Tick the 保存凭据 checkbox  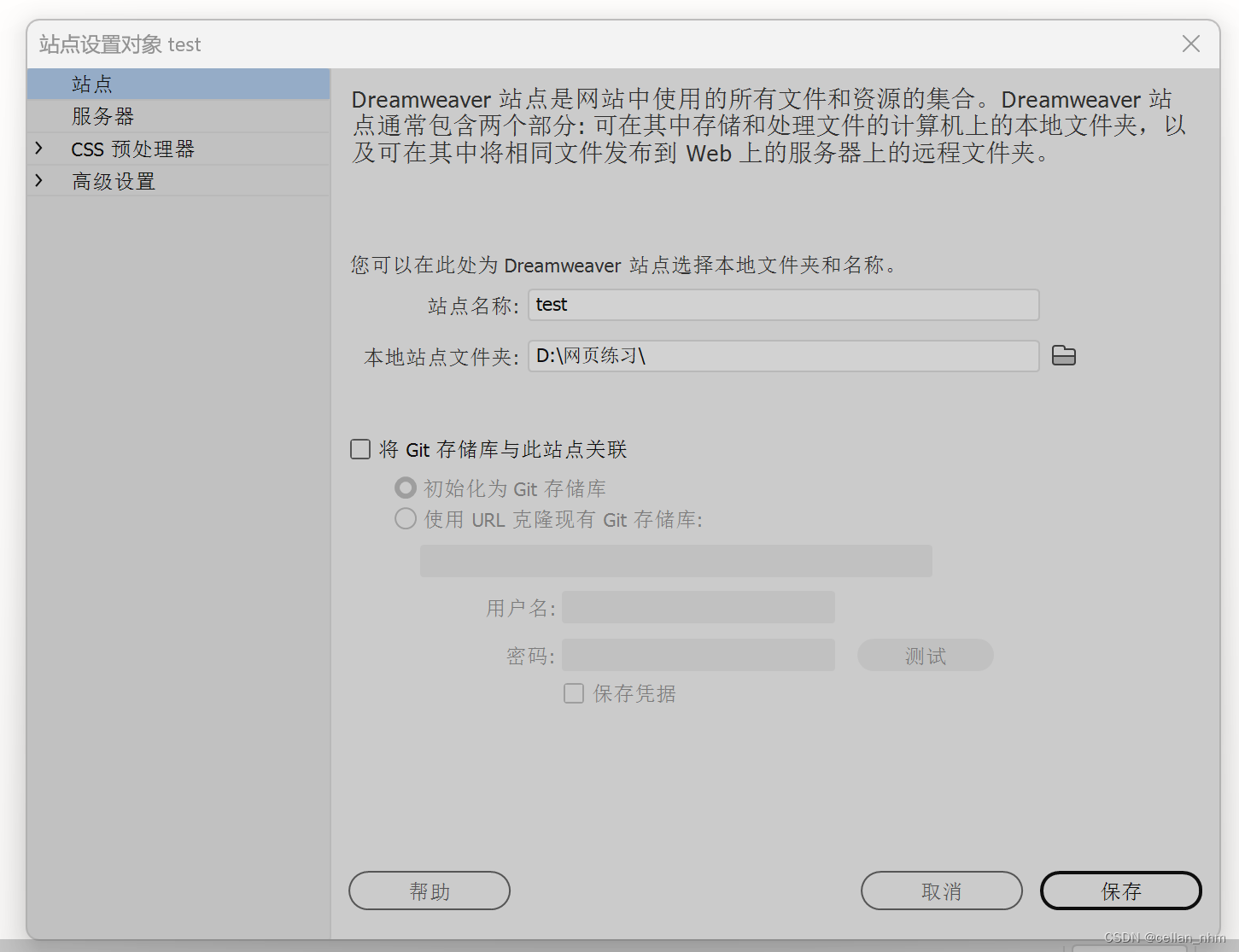click(574, 693)
